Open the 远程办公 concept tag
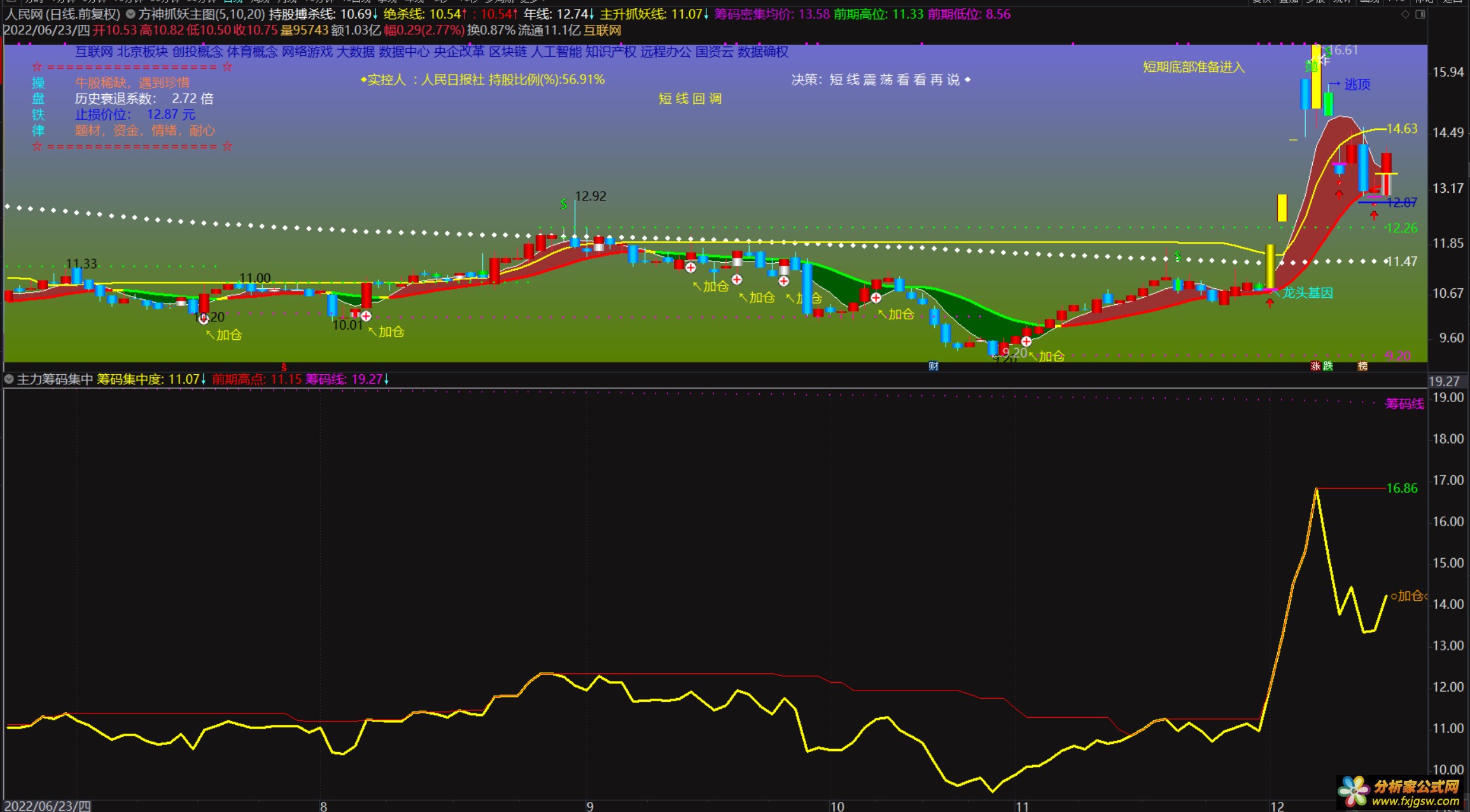Image resolution: width=1470 pixels, height=812 pixels. click(666, 52)
